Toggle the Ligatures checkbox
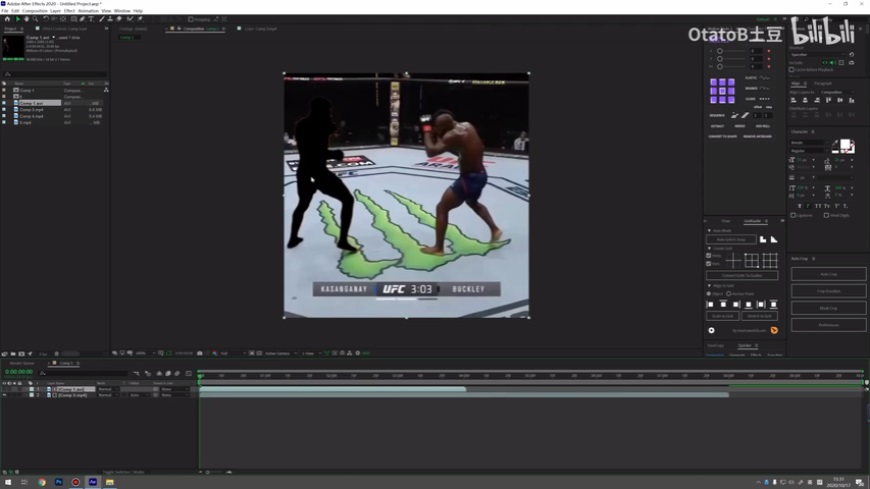 coord(793,215)
